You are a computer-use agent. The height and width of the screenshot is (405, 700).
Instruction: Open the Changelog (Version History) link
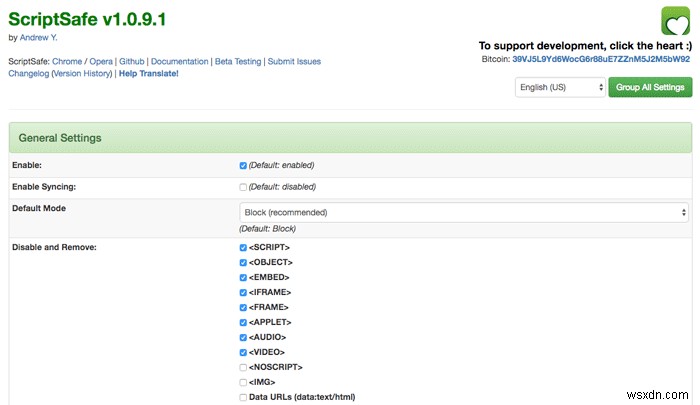coord(60,73)
